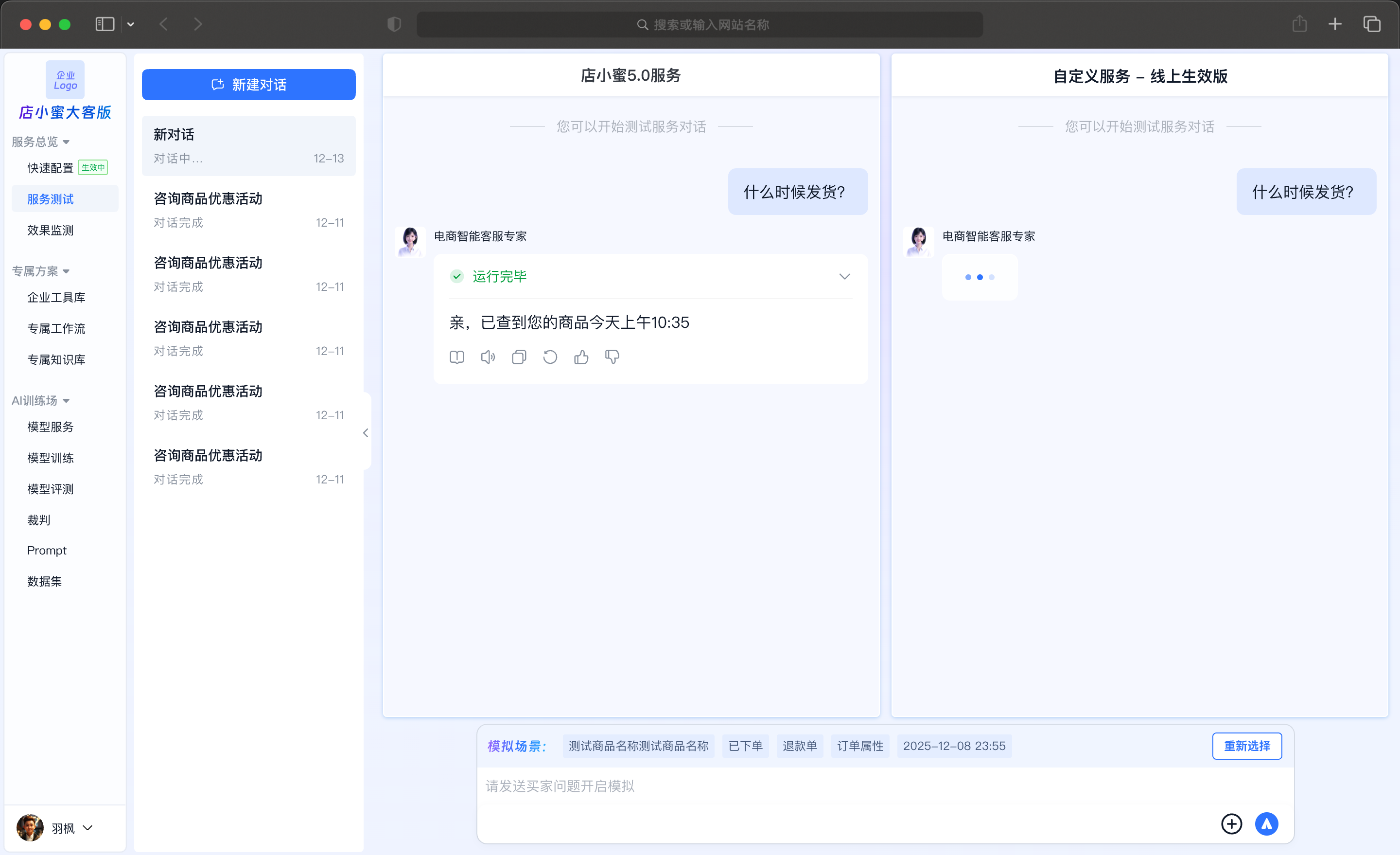The width and height of the screenshot is (1400, 857).
Task: Play the reply with the speaker icon
Action: [x=488, y=357]
